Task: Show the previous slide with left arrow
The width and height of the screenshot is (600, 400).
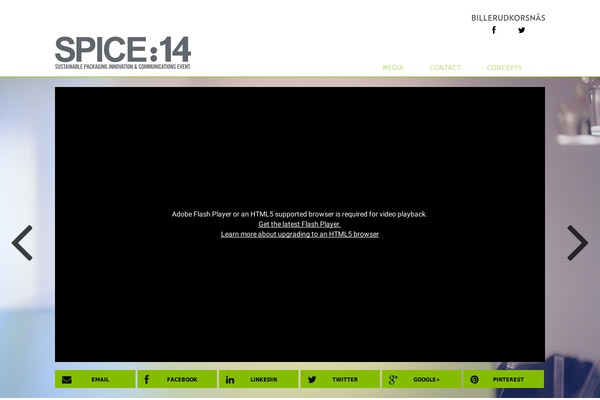Action: (x=22, y=243)
